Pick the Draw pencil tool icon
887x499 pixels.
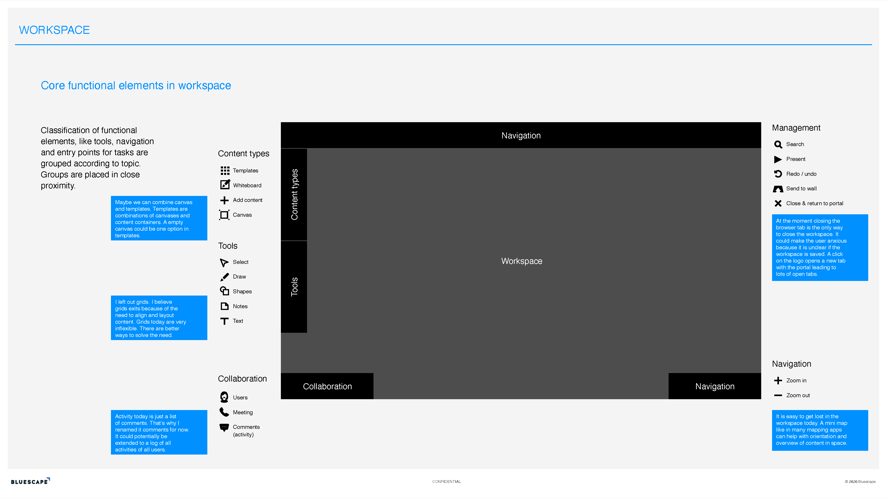(x=225, y=277)
